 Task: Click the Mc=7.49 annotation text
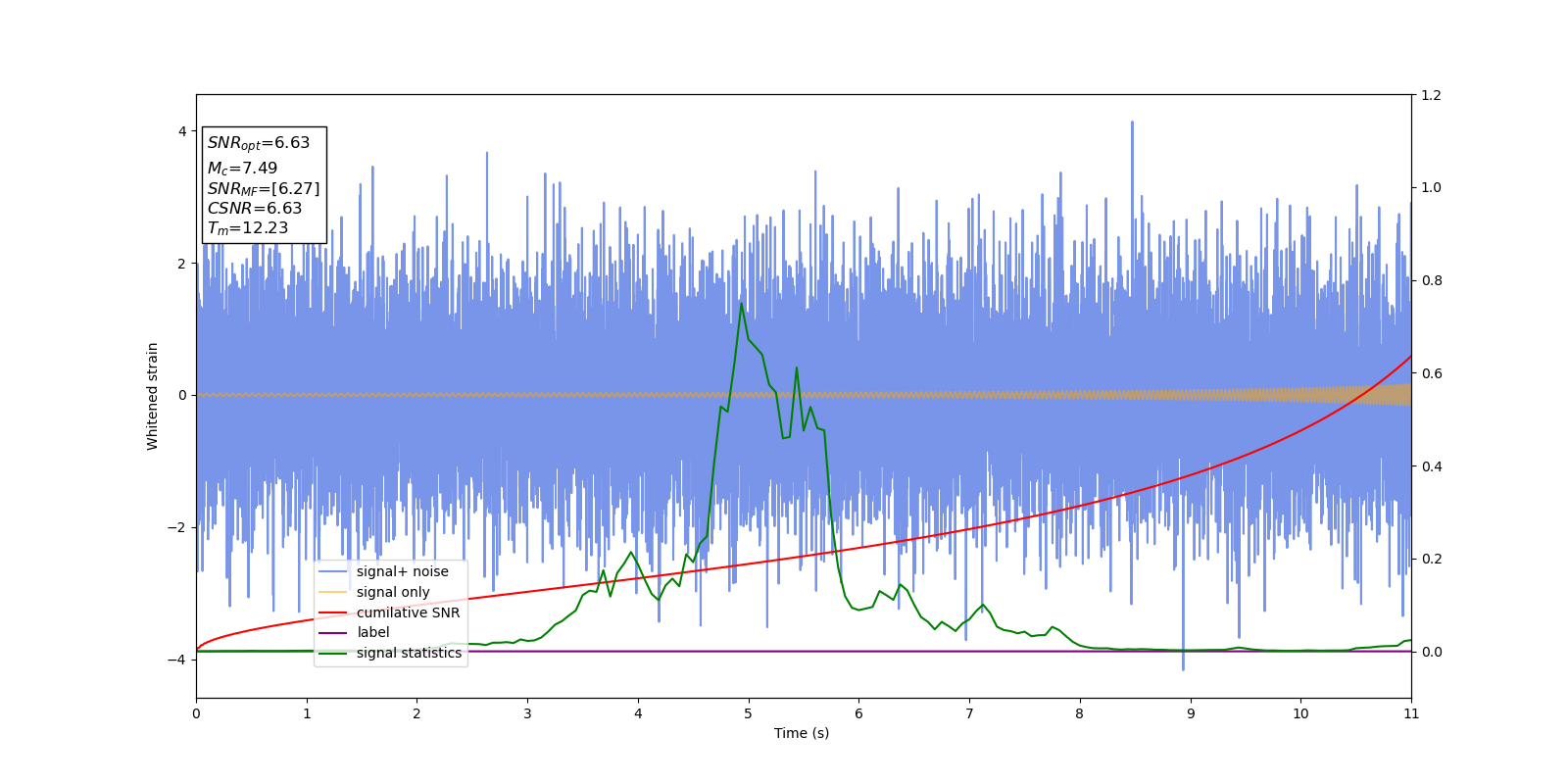(242, 169)
